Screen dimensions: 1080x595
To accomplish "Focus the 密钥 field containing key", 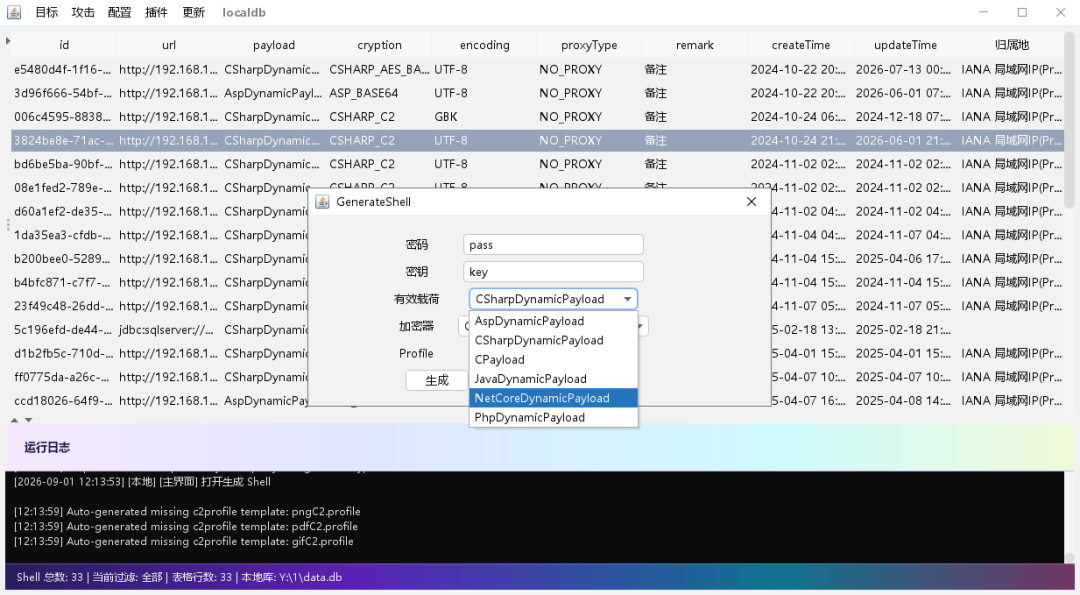I will pos(553,271).
